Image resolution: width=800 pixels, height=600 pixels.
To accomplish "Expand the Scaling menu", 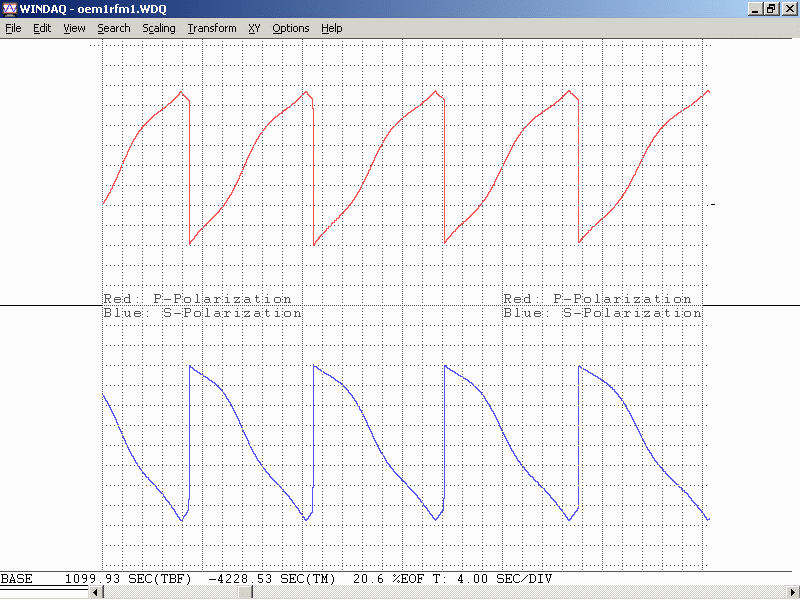I will pos(159,28).
